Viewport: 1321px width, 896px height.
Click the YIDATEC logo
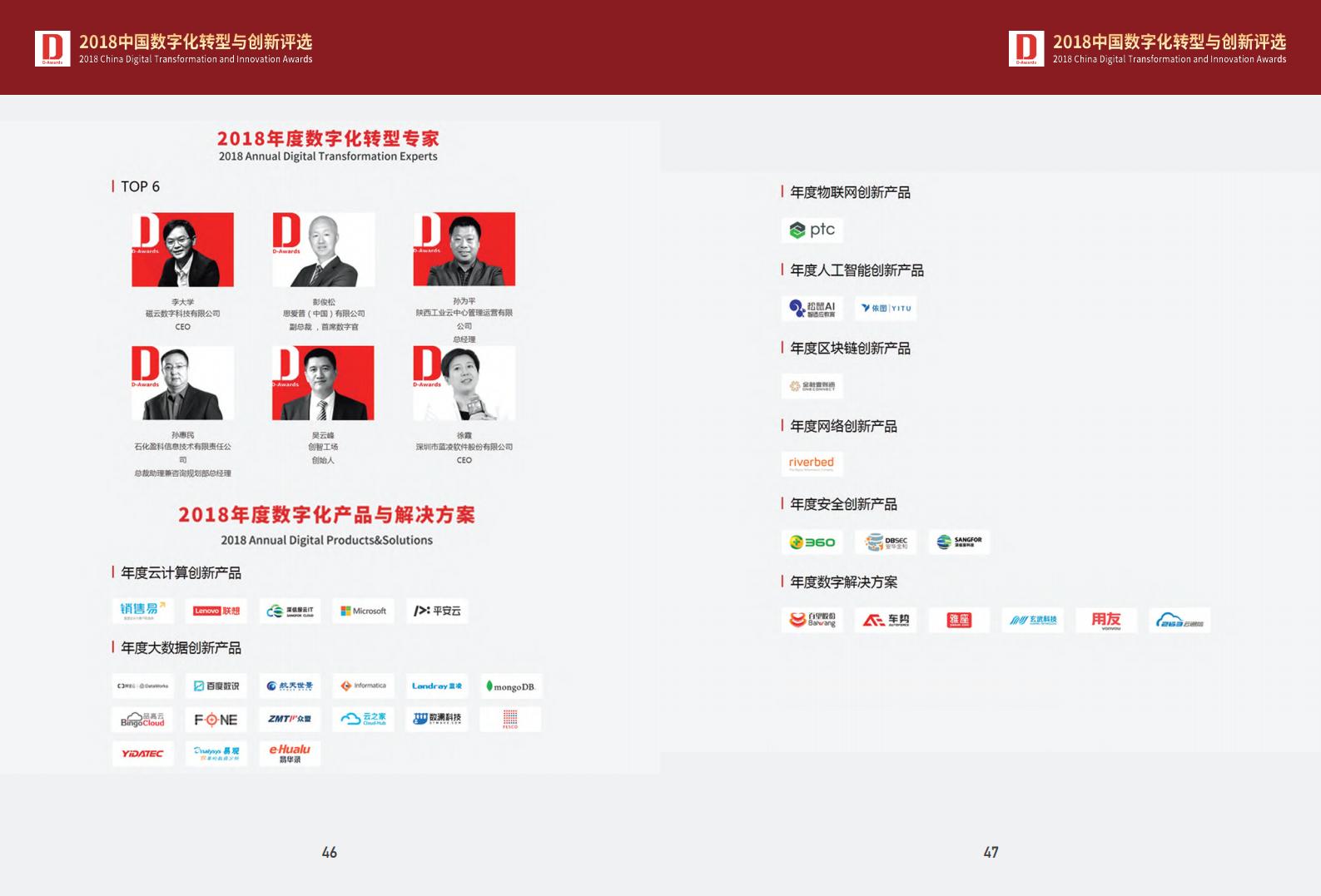tap(143, 754)
